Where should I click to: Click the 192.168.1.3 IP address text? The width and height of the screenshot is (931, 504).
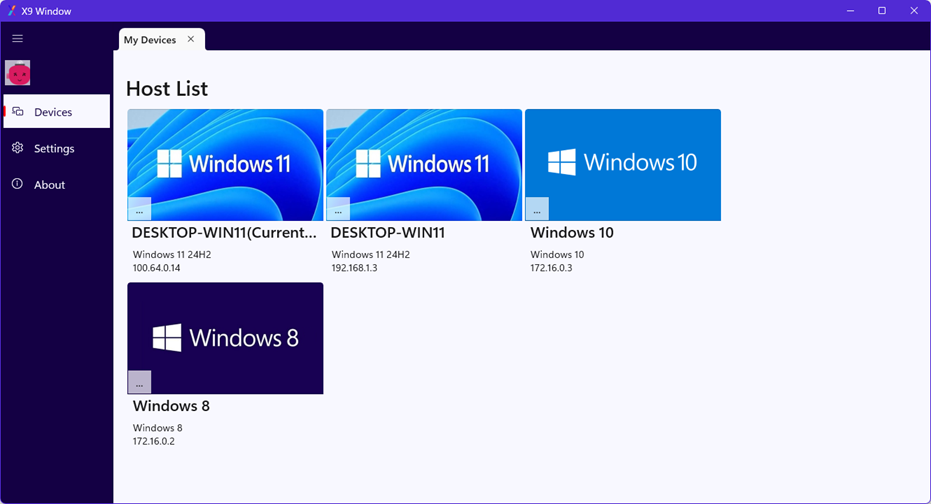[354, 268]
